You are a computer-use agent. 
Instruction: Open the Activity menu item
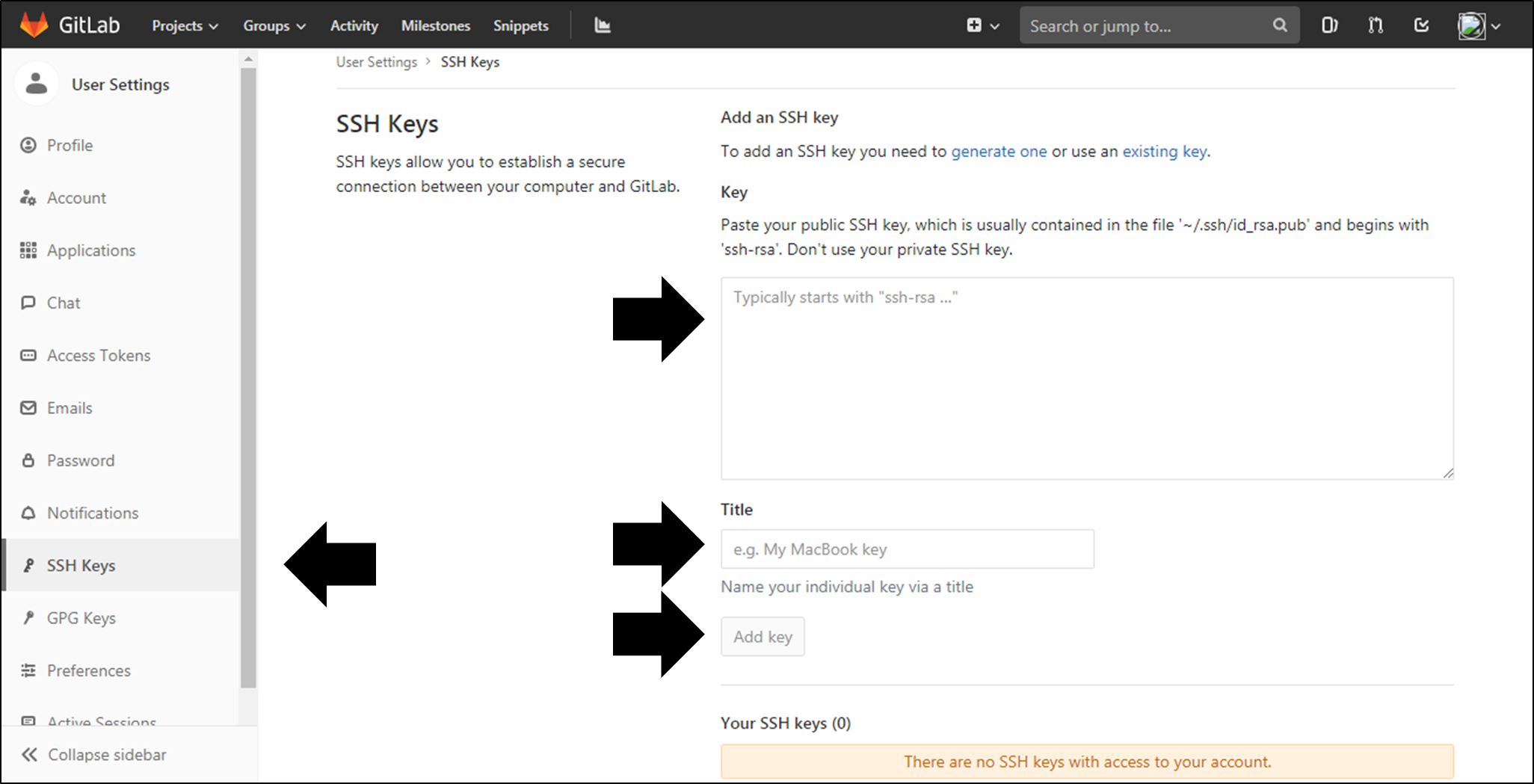pyautogui.click(x=354, y=25)
